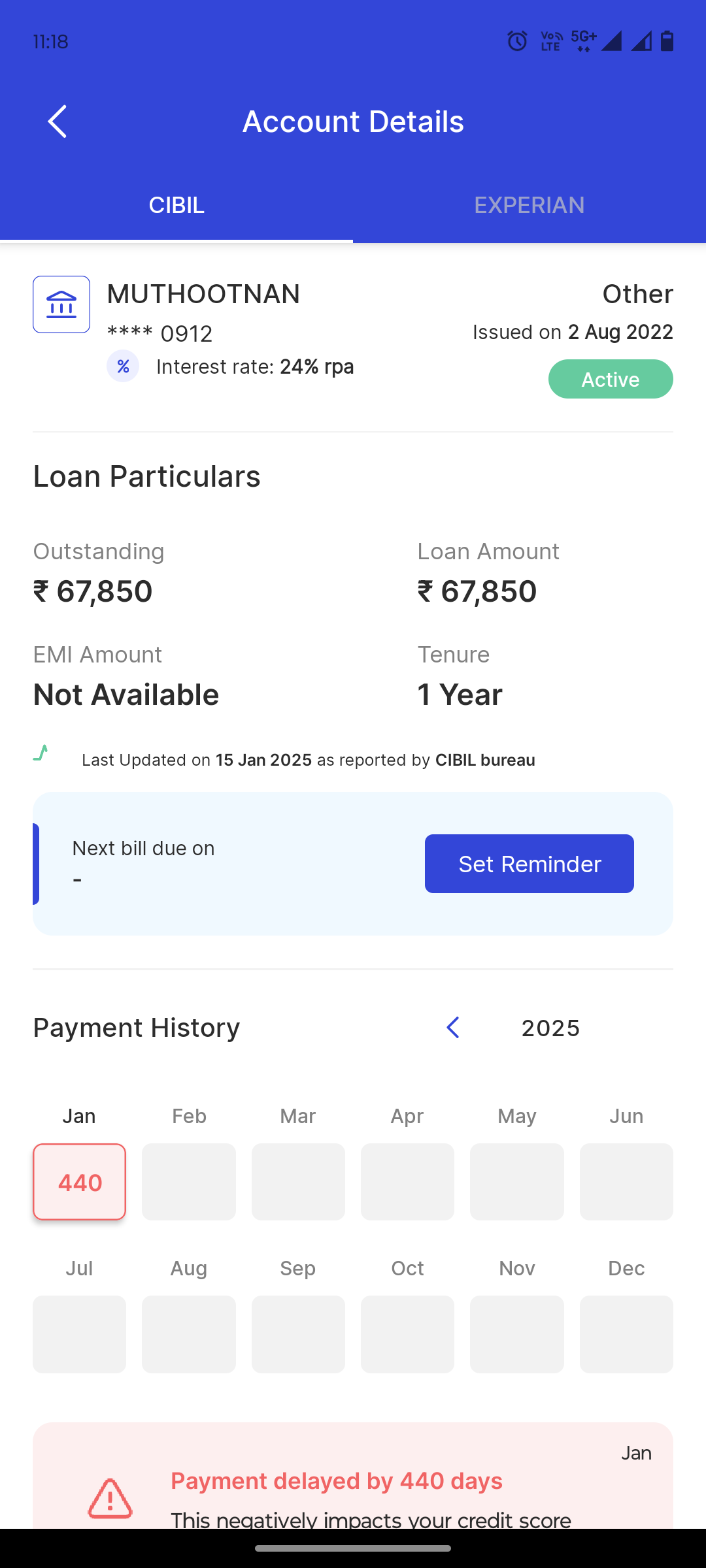This screenshot has height=1568, width=706.
Task: Go to previous payment history year
Action: (453, 1028)
